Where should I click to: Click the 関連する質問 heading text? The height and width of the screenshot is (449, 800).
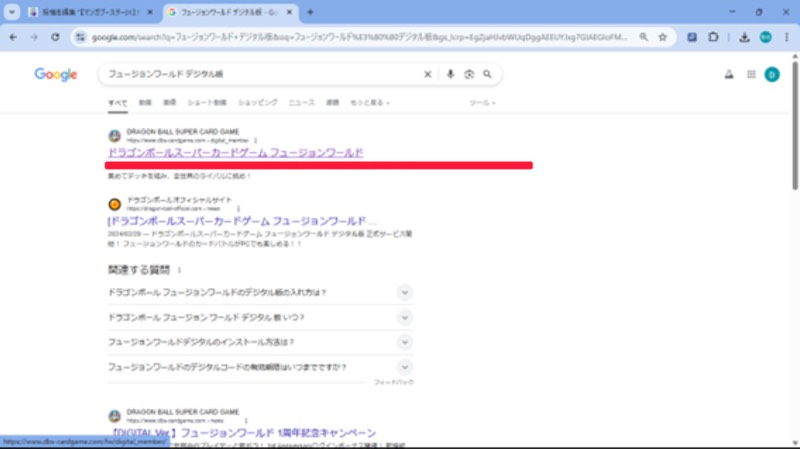tap(139, 270)
